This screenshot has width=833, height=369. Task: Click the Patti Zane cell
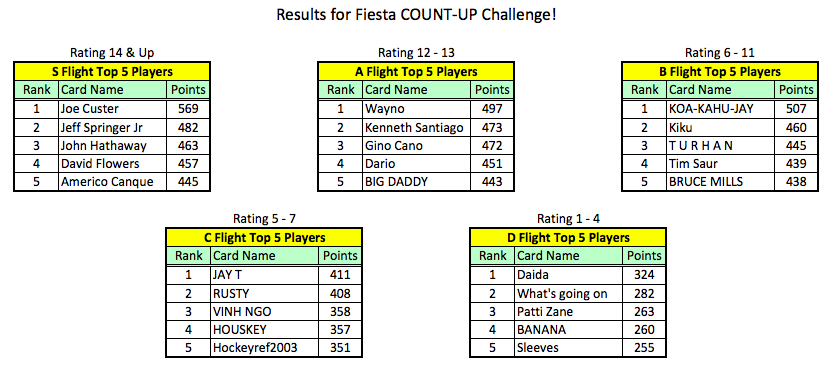click(568, 312)
